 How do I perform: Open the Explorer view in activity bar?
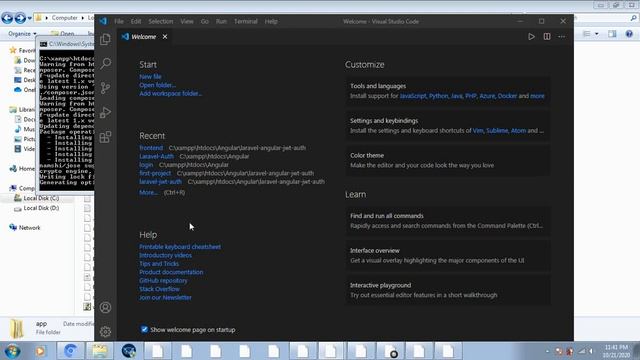click(x=105, y=40)
